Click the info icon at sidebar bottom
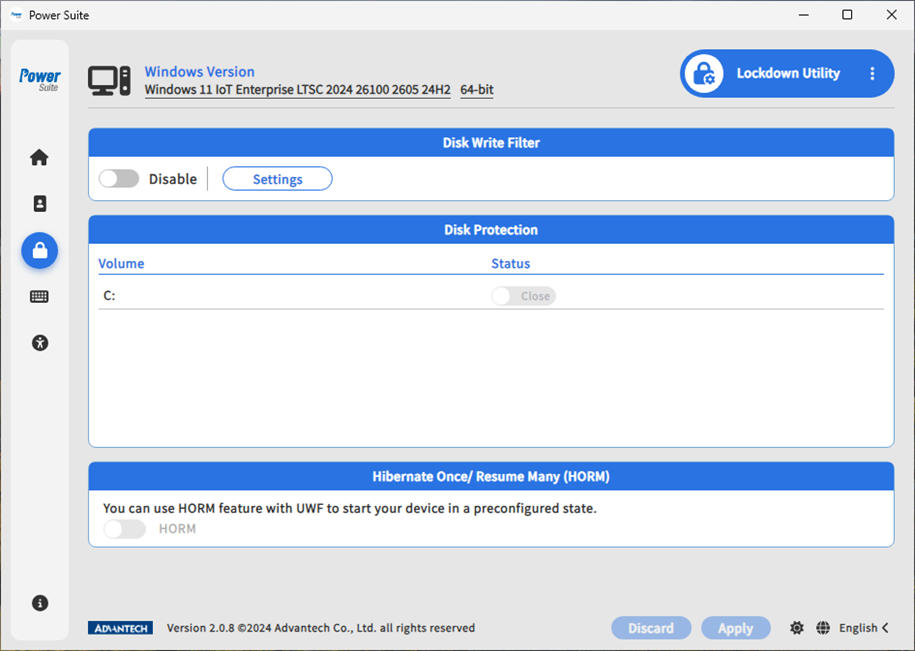The image size is (915, 651). pyautogui.click(x=39, y=602)
